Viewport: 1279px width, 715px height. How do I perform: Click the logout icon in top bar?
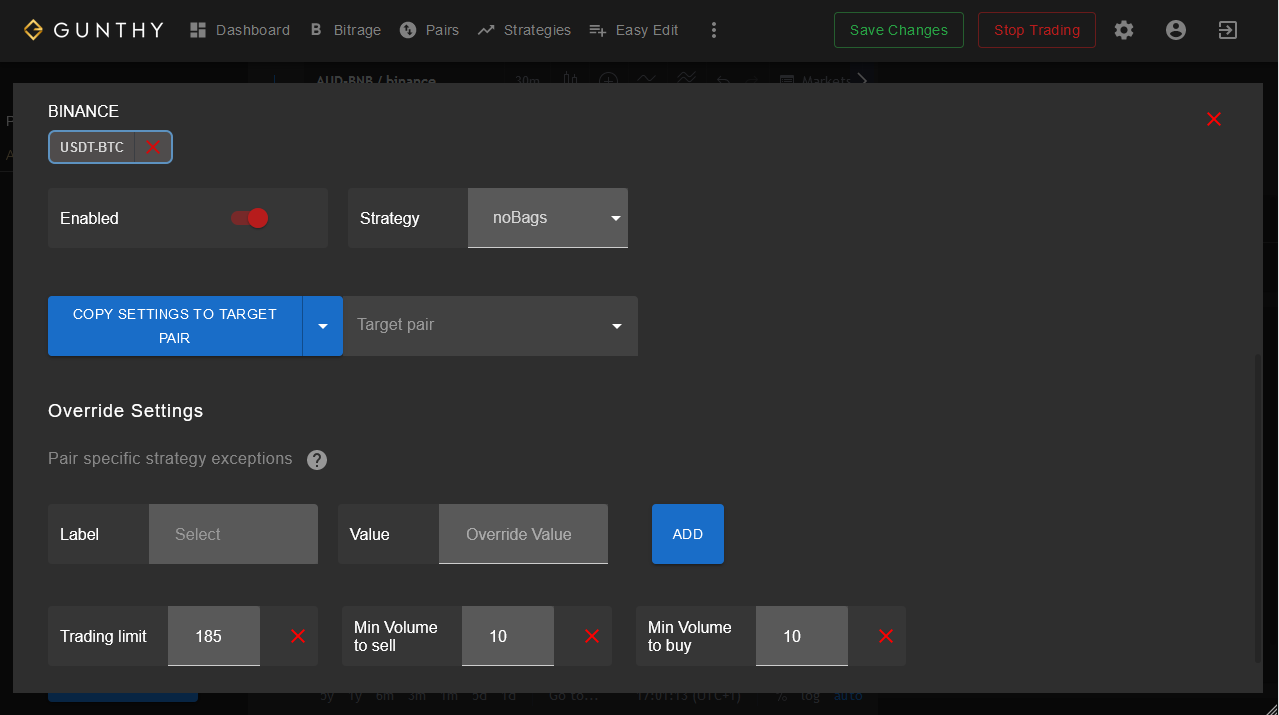click(1228, 30)
